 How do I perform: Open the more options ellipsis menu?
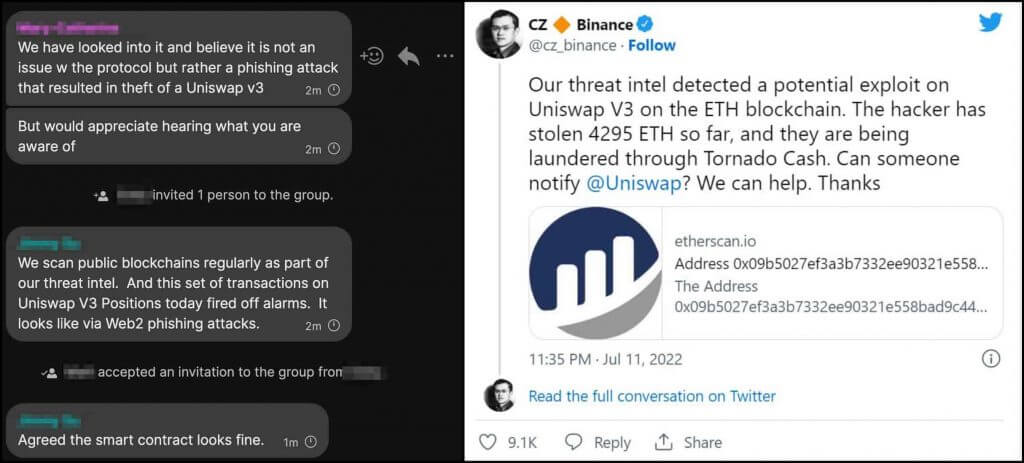point(444,56)
